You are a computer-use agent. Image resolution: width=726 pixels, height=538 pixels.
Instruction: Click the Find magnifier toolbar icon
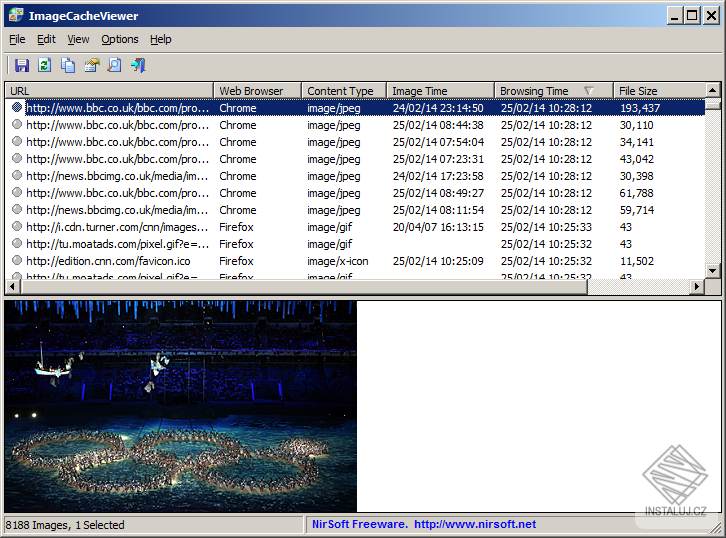[x=114, y=65]
